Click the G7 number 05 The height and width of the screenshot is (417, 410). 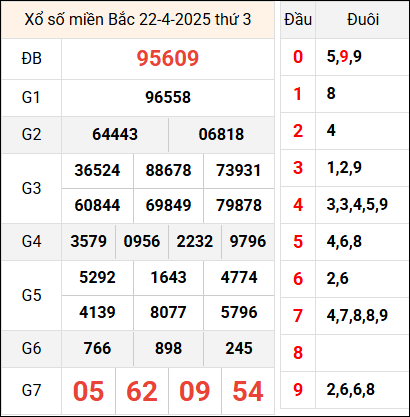[x=88, y=391]
